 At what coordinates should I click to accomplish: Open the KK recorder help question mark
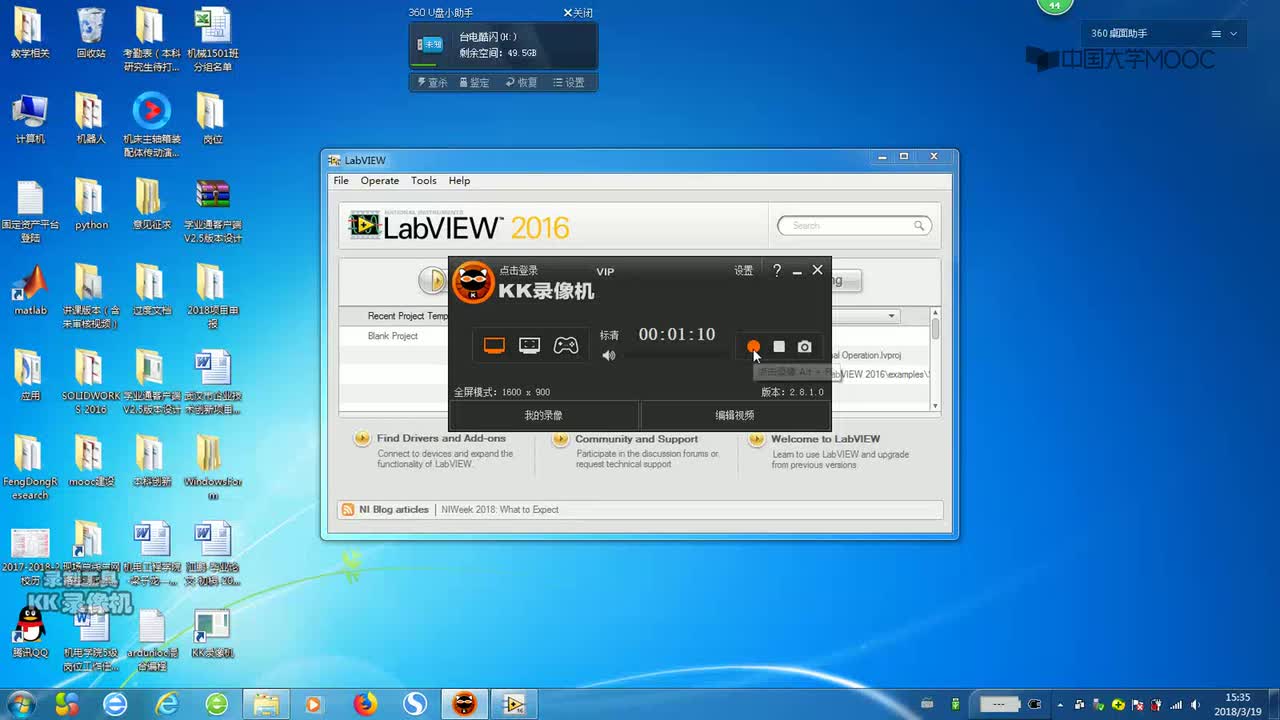(x=777, y=270)
